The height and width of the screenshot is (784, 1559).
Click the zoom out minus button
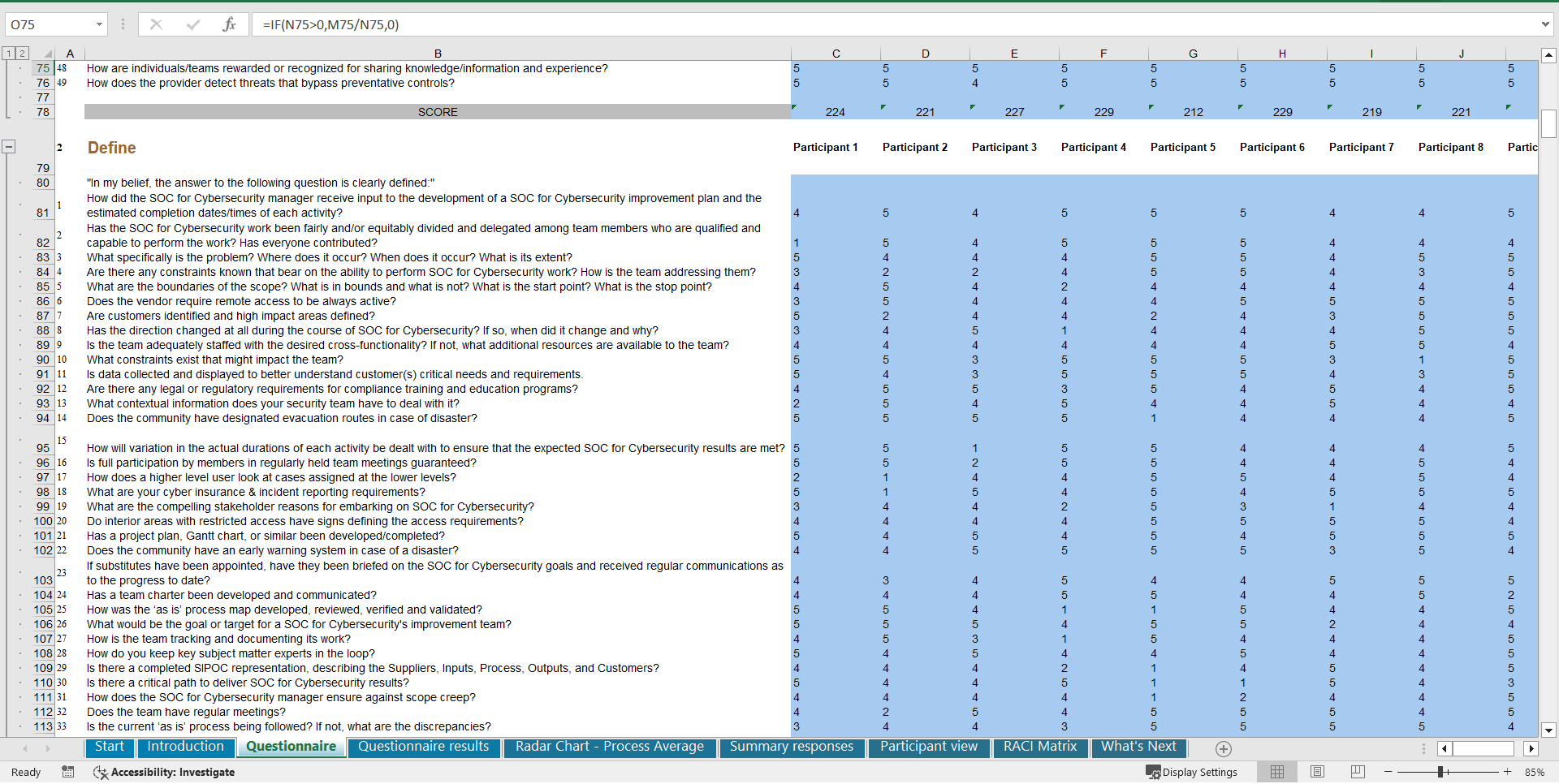click(x=1388, y=772)
